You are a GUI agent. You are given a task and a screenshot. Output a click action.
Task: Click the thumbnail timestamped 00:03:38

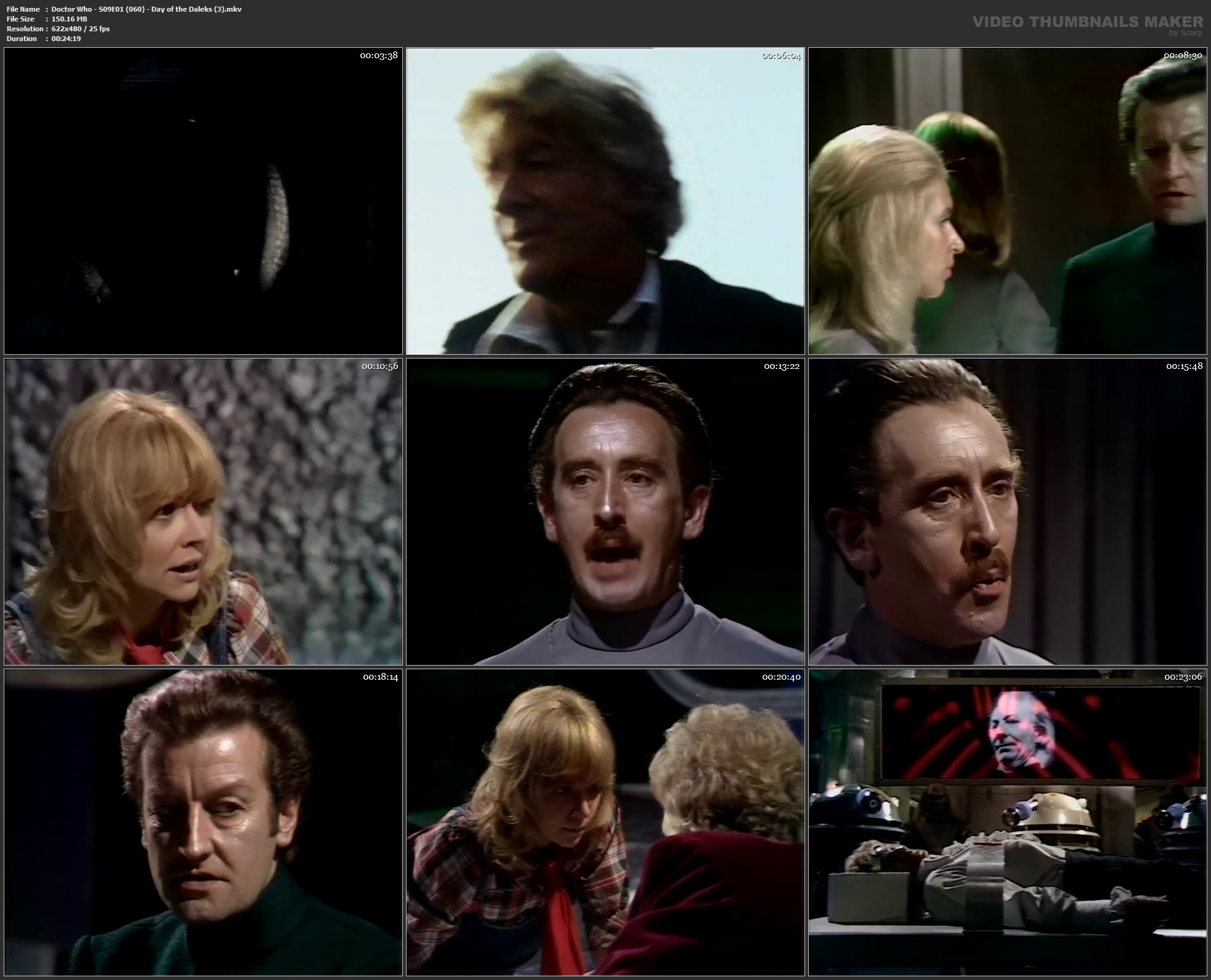pyautogui.click(x=203, y=201)
